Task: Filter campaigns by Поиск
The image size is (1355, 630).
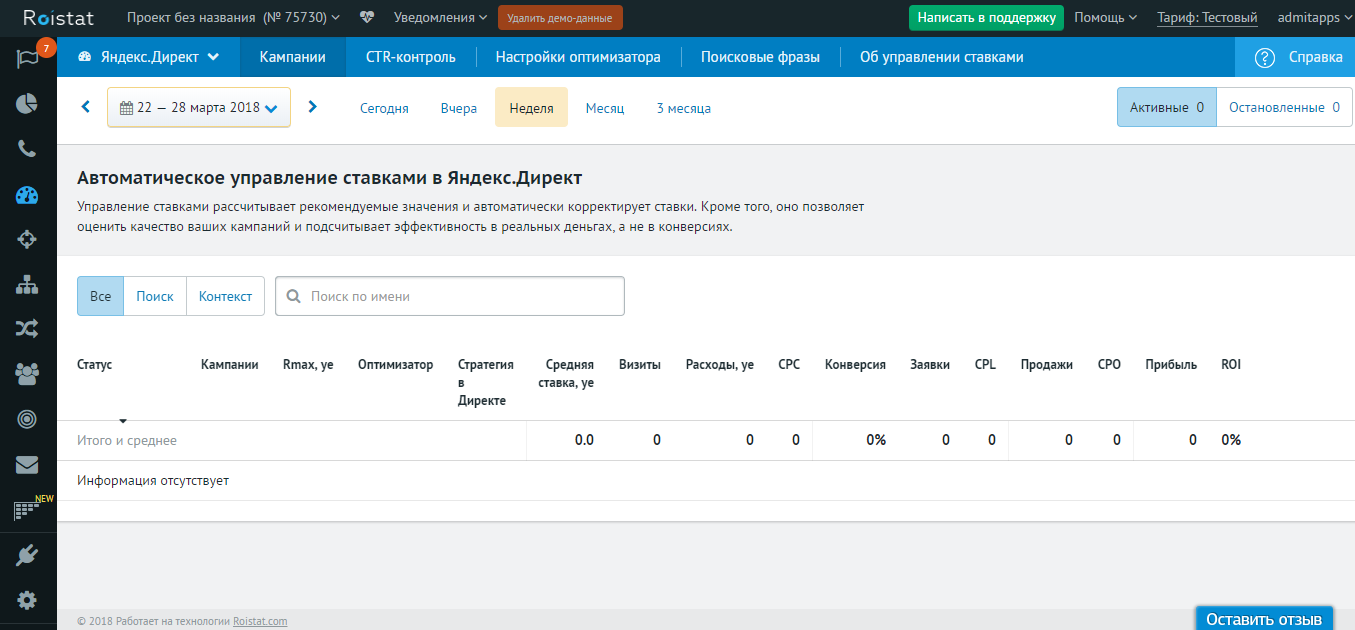Action: click(x=155, y=296)
